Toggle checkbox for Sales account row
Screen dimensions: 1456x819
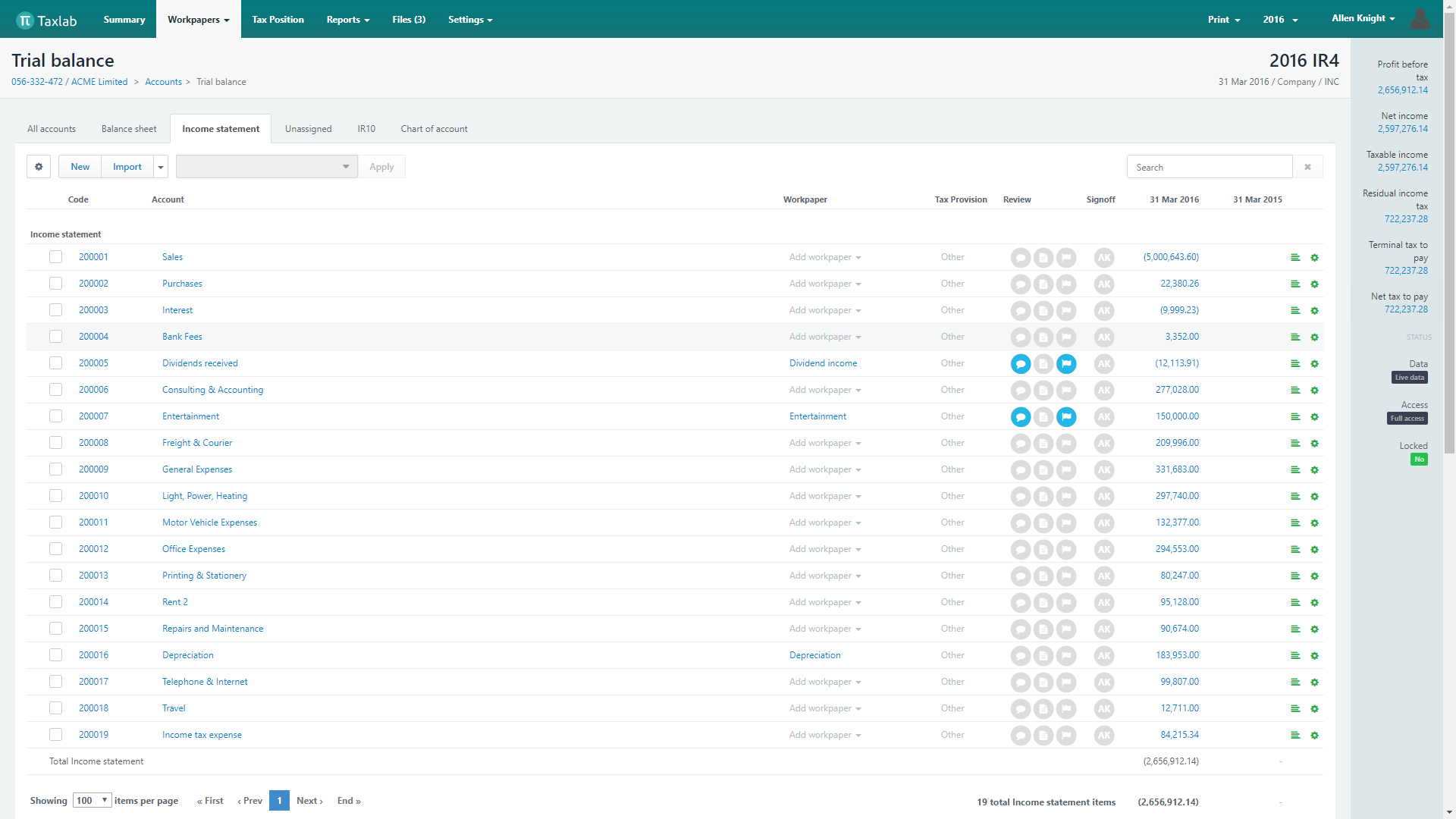55,257
